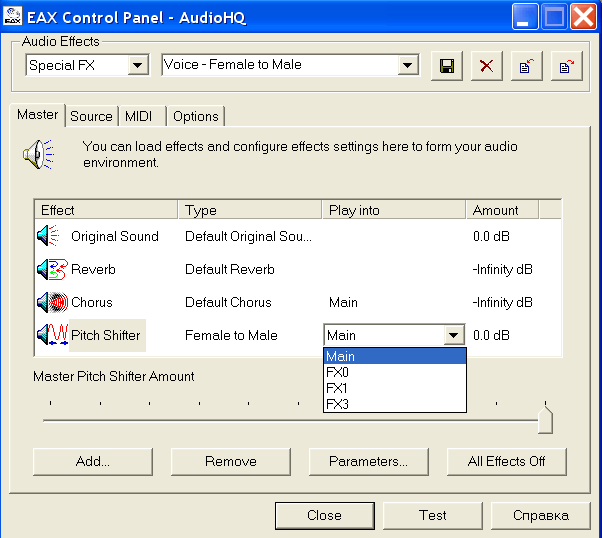Click the Reverb effect icon

(x=50, y=270)
